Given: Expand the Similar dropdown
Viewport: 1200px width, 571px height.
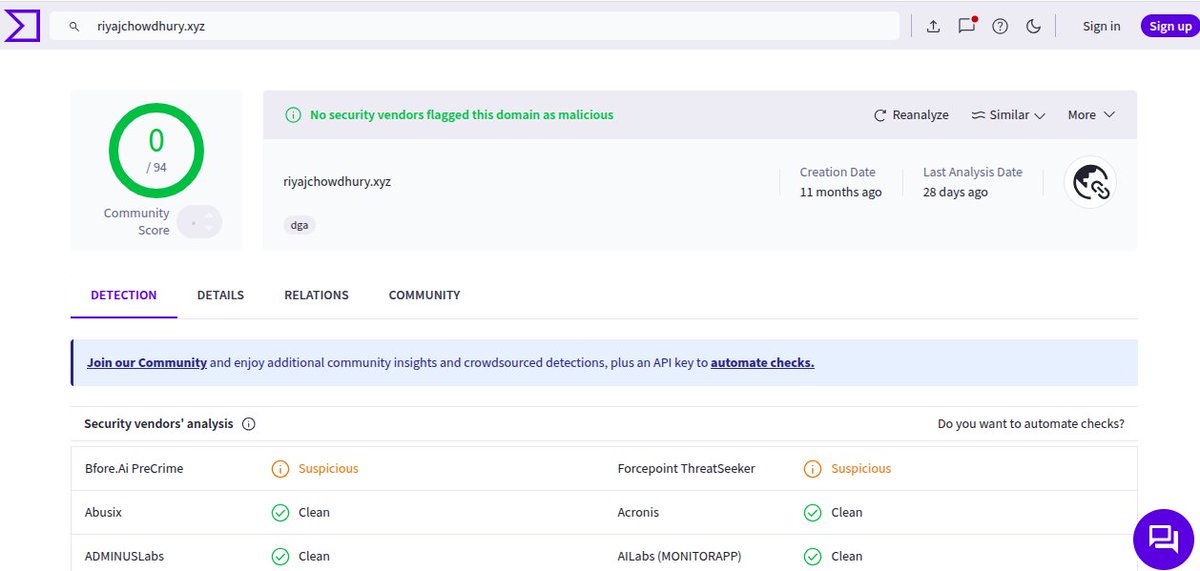Looking at the screenshot, I should [x=1008, y=115].
